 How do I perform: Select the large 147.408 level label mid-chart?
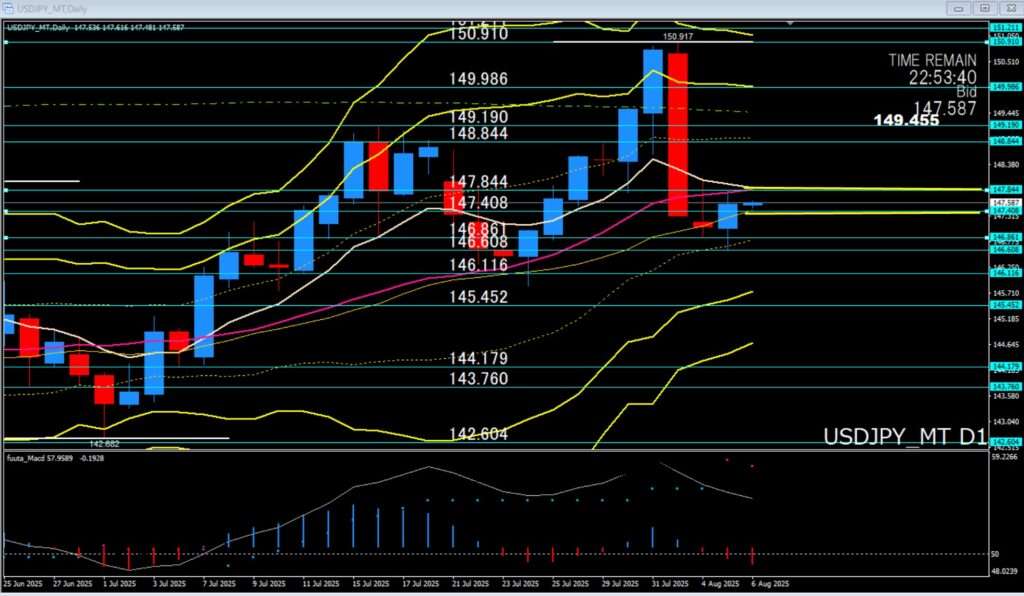pos(478,202)
